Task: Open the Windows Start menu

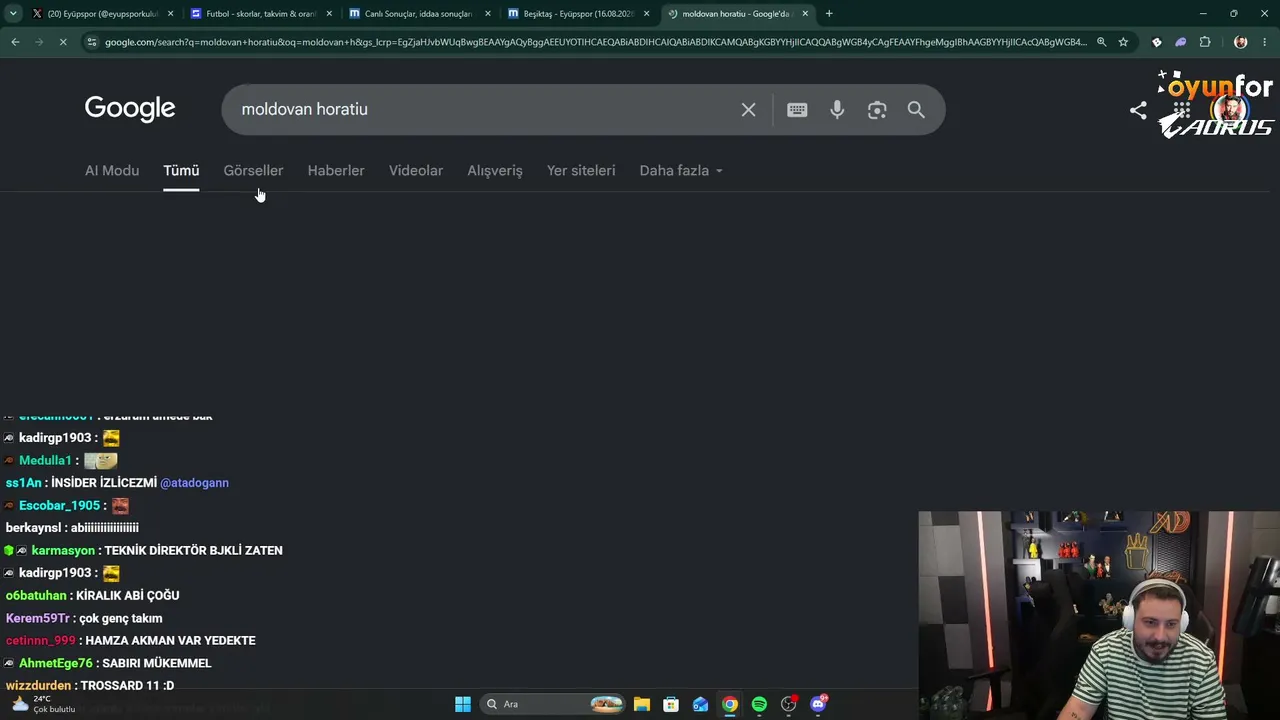Action: [x=463, y=704]
